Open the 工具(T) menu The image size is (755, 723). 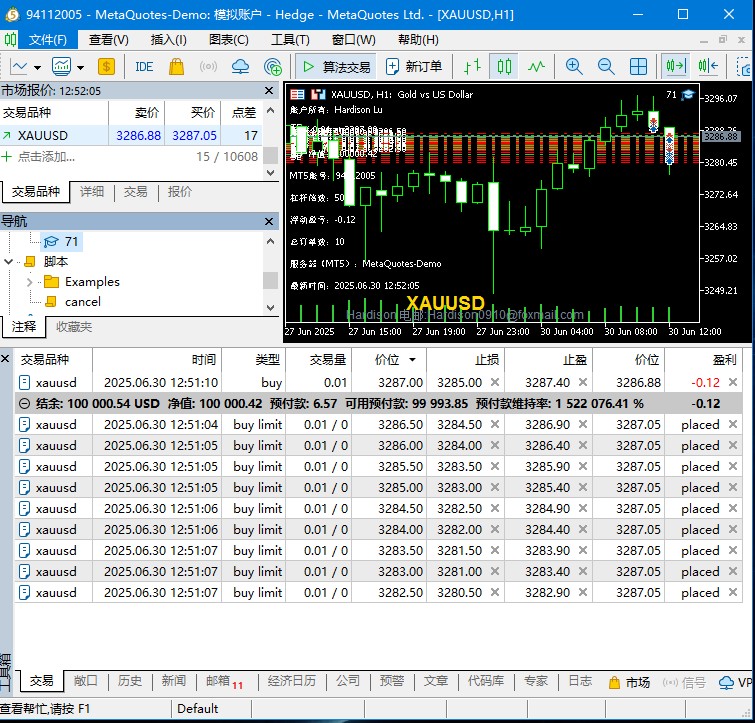coord(290,39)
